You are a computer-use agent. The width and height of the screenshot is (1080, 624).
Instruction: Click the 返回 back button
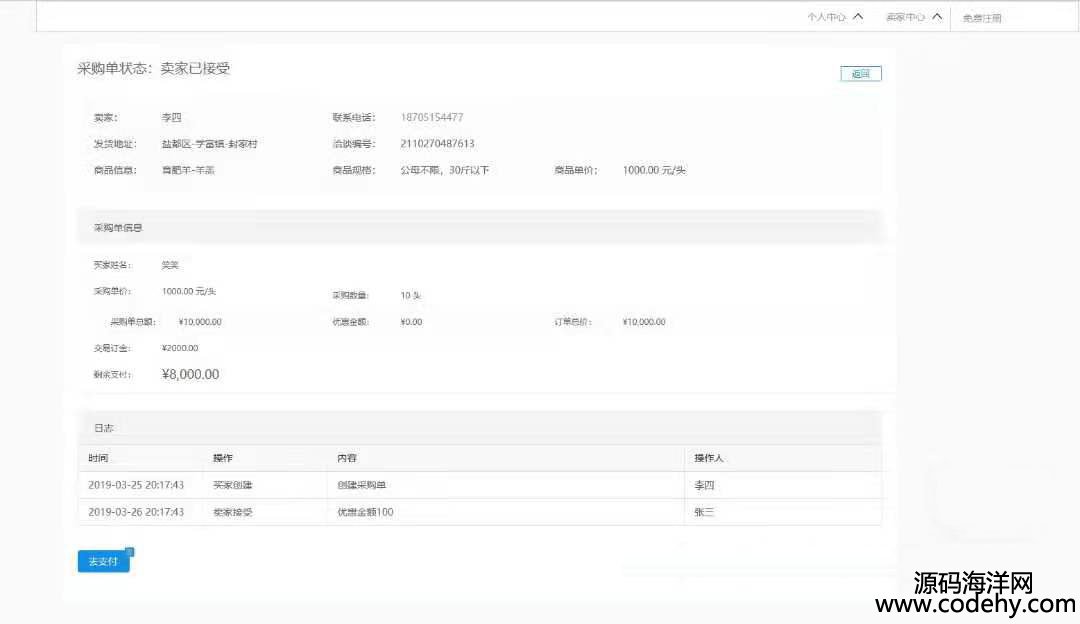point(861,74)
